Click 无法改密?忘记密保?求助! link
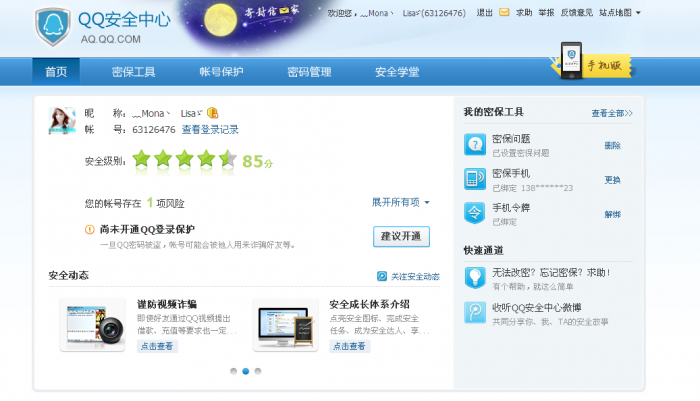This screenshot has width=700, height=401. pos(551,272)
